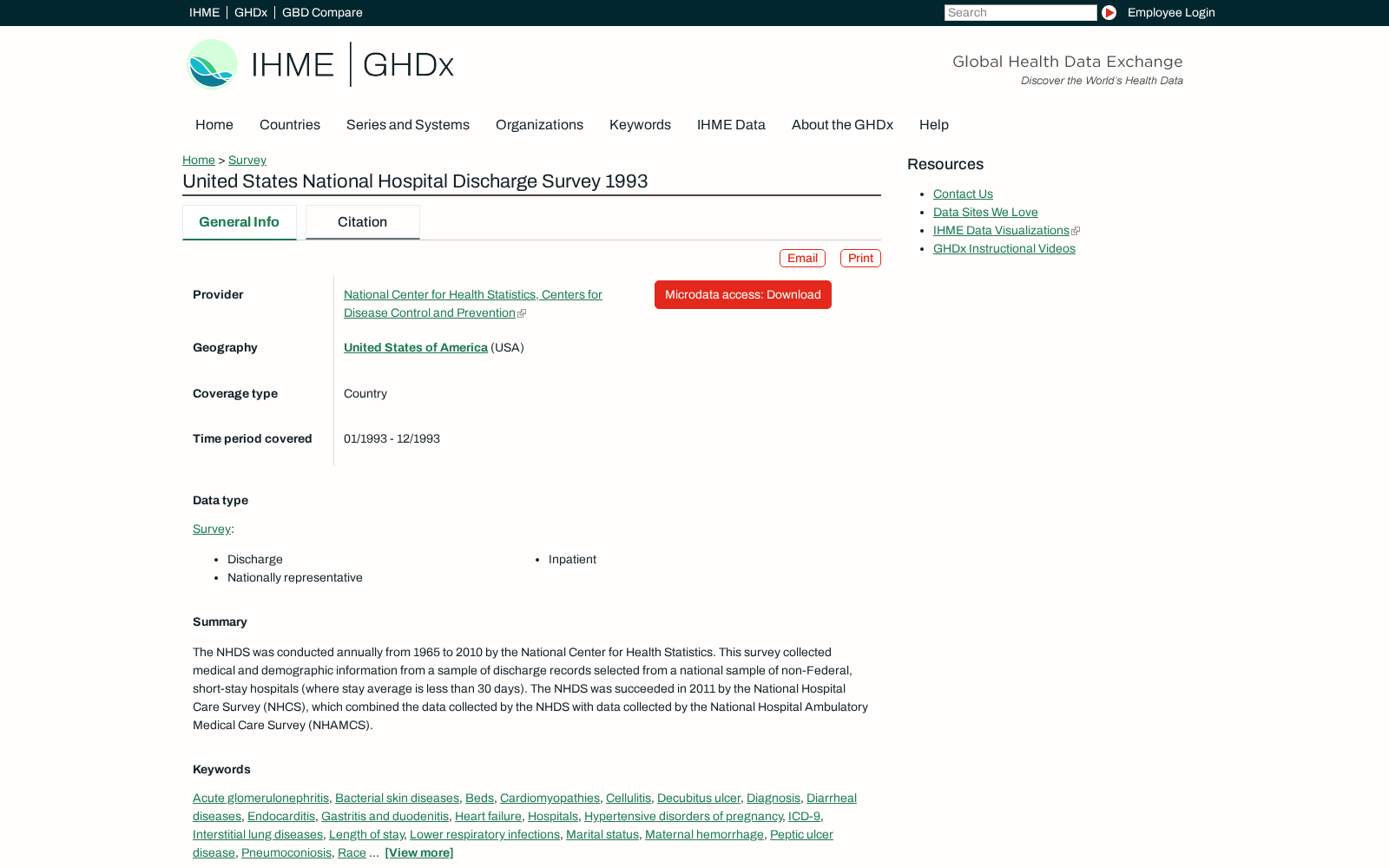
Task: Open the Organizations menu item
Action: click(x=539, y=125)
